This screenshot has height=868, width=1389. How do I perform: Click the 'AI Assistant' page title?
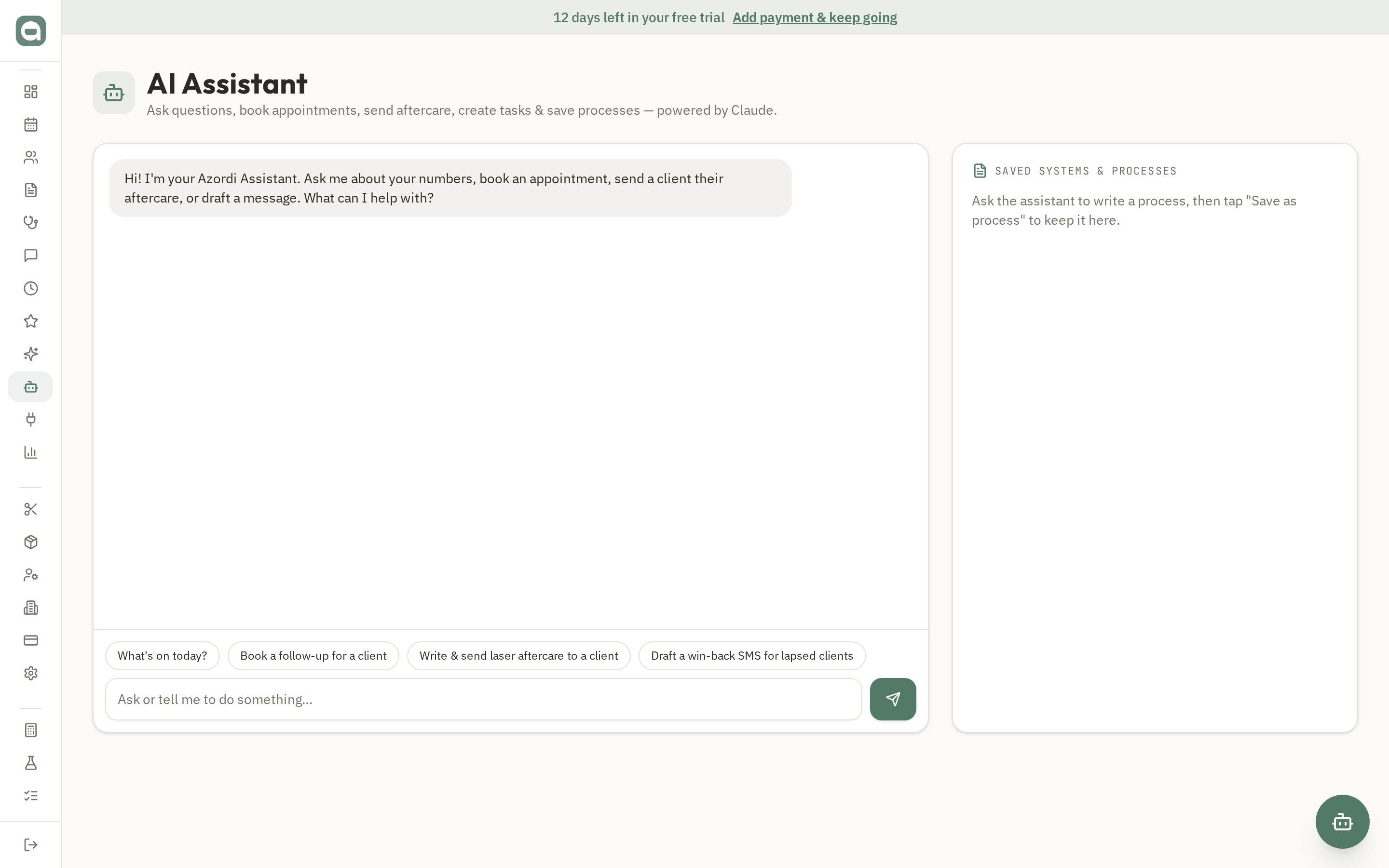[227, 84]
